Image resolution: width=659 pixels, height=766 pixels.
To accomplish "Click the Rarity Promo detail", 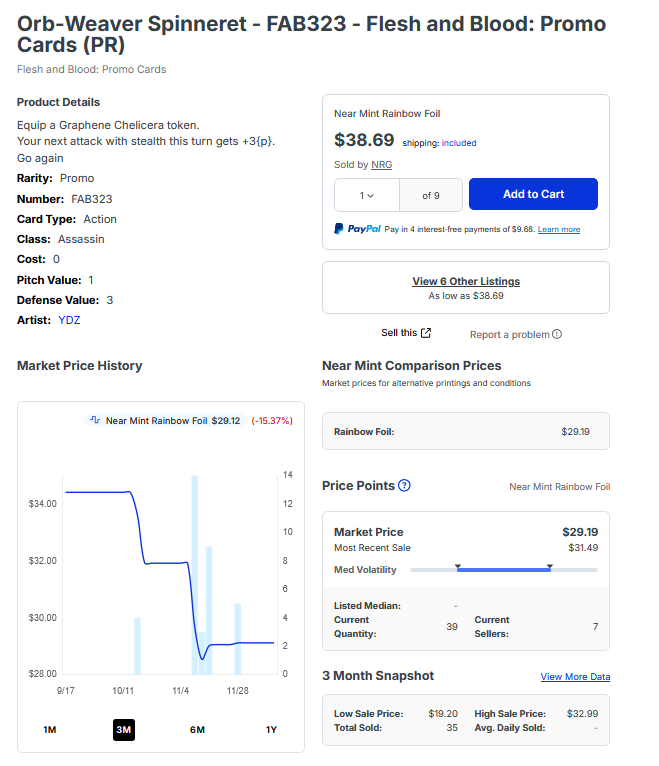I will point(56,178).
